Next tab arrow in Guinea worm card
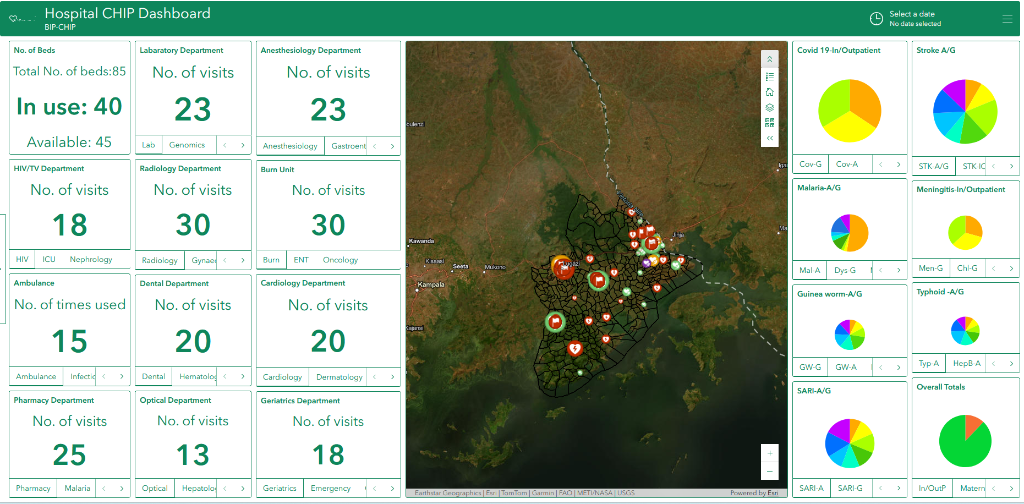 click(898, 368)
